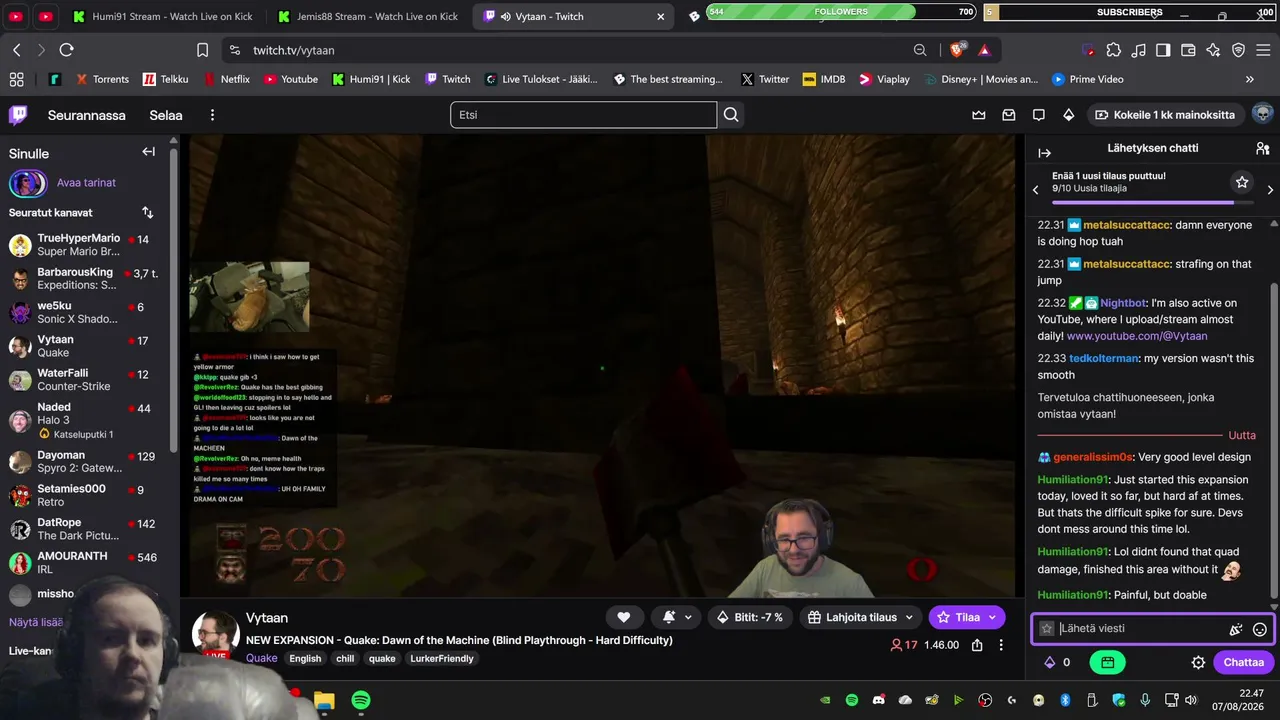Open the Discord tray icon
1280x720 pixels.
pos(879,700)
